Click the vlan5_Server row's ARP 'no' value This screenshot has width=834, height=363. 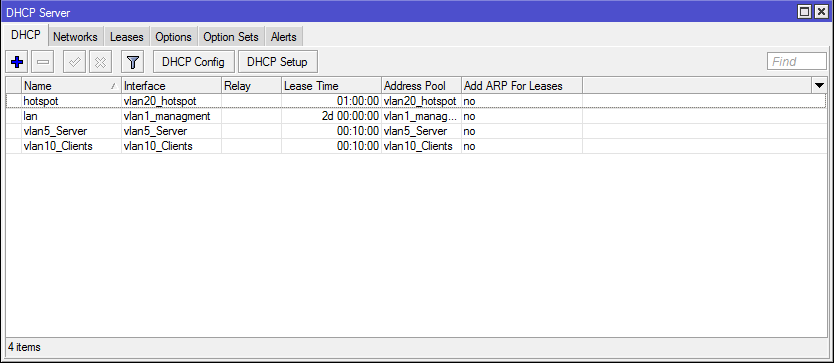469,131
